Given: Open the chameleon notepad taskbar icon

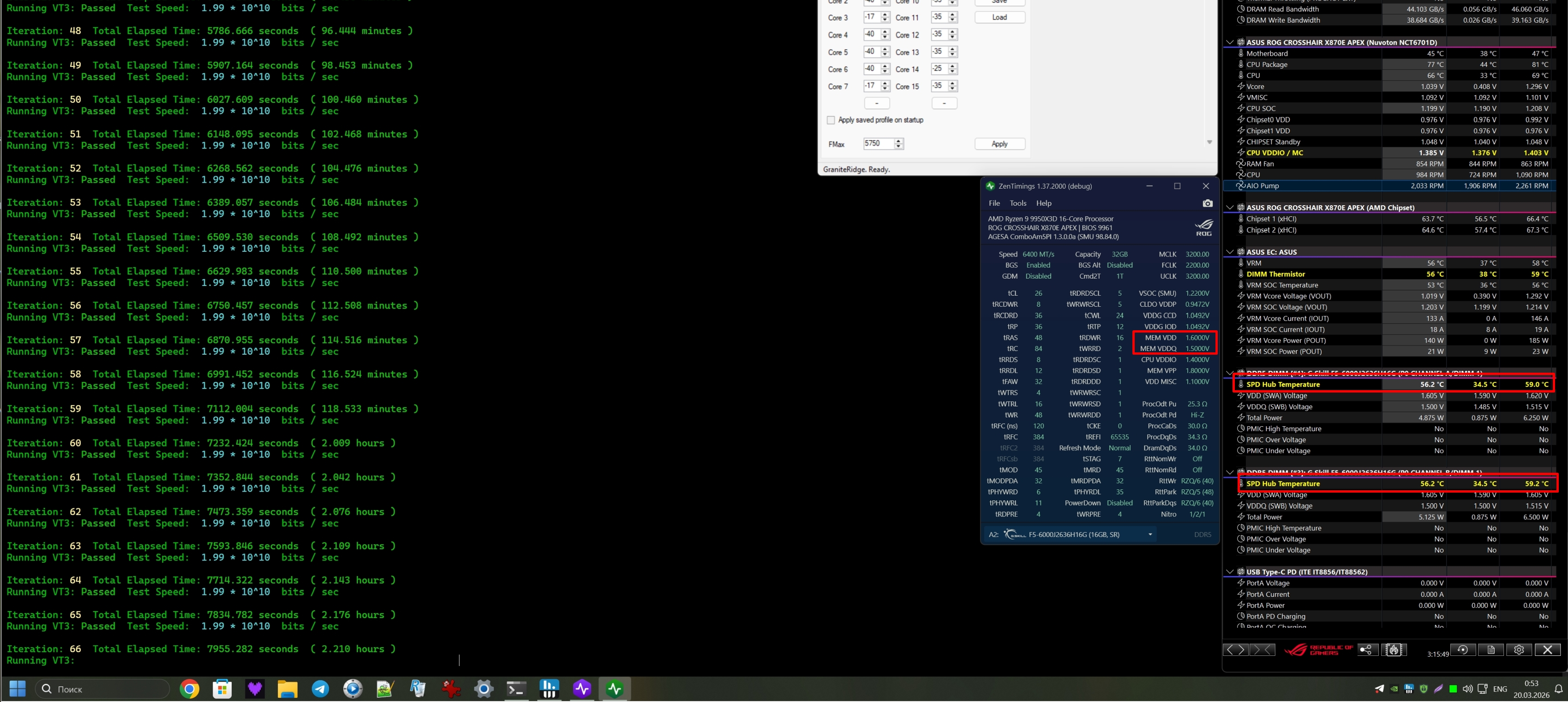Looking at the screenshot, I should (385, 689).
